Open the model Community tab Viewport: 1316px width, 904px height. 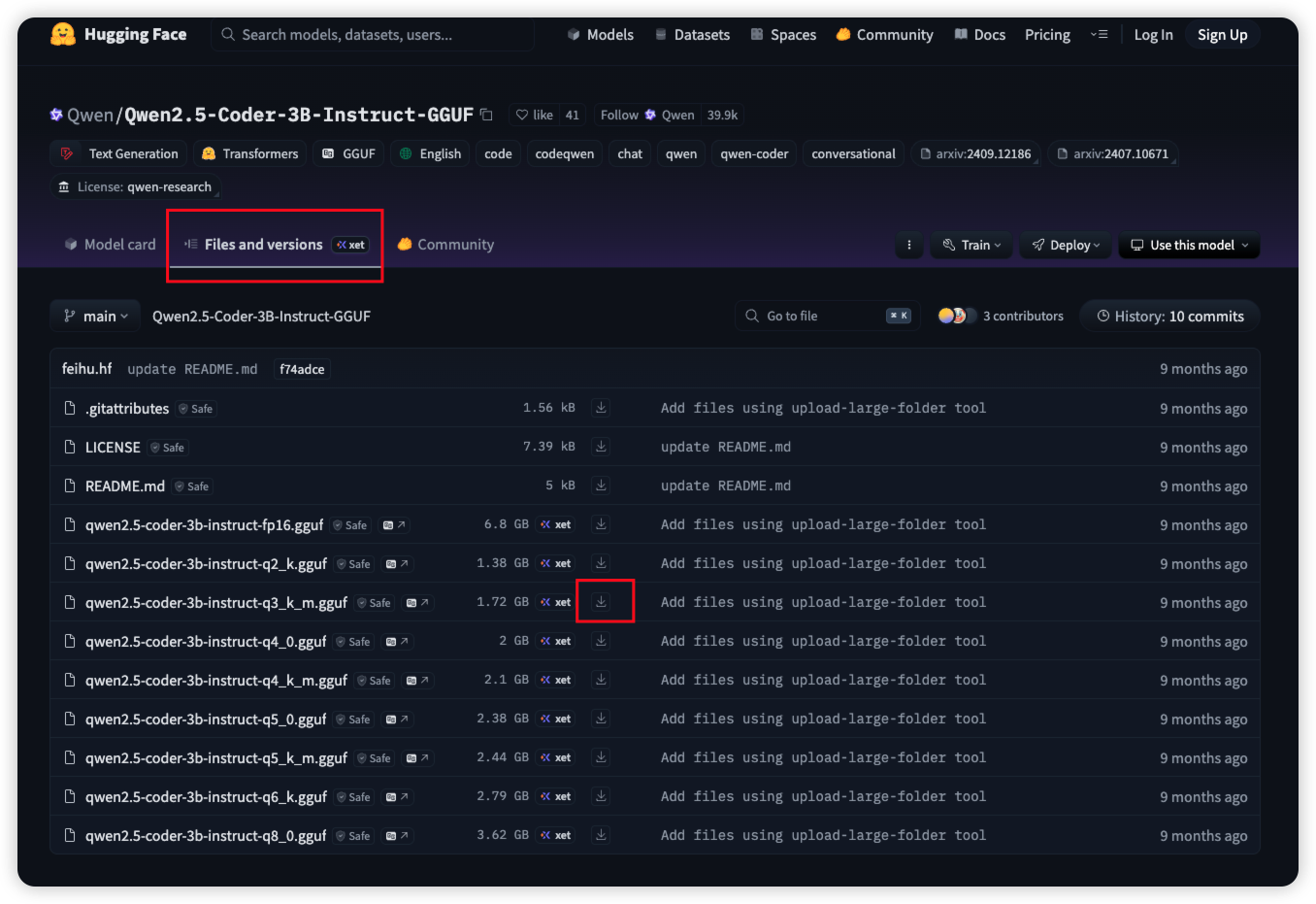[445, 245]
